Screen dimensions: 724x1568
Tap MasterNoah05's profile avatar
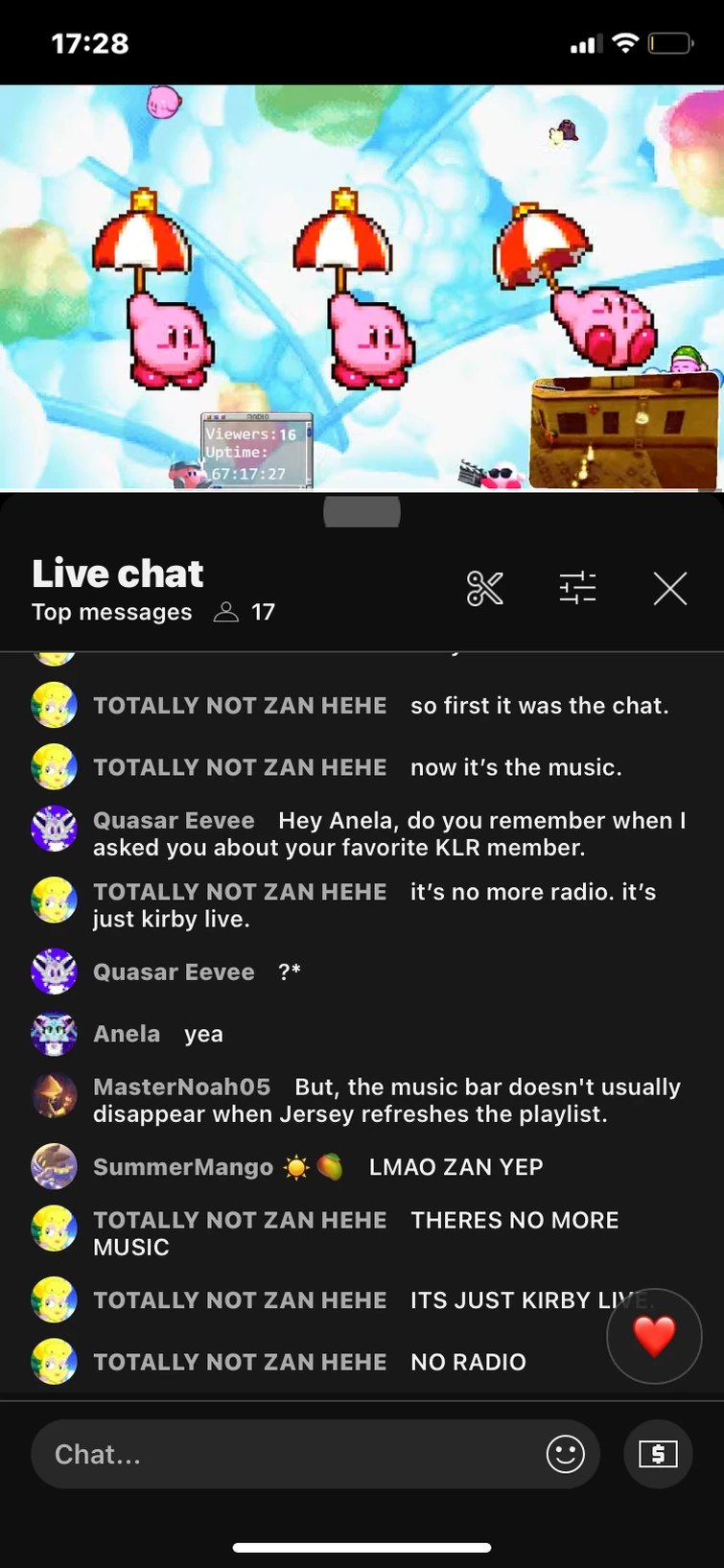click(54, 1095)
